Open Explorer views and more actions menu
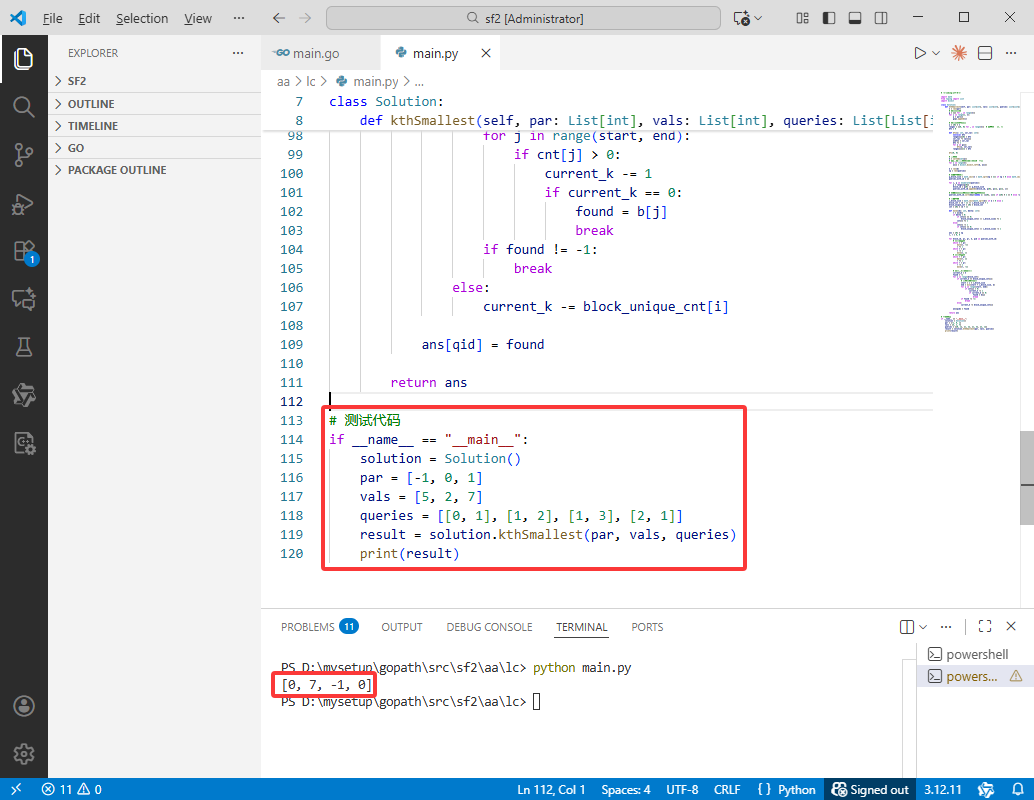 tap(238, 53)
